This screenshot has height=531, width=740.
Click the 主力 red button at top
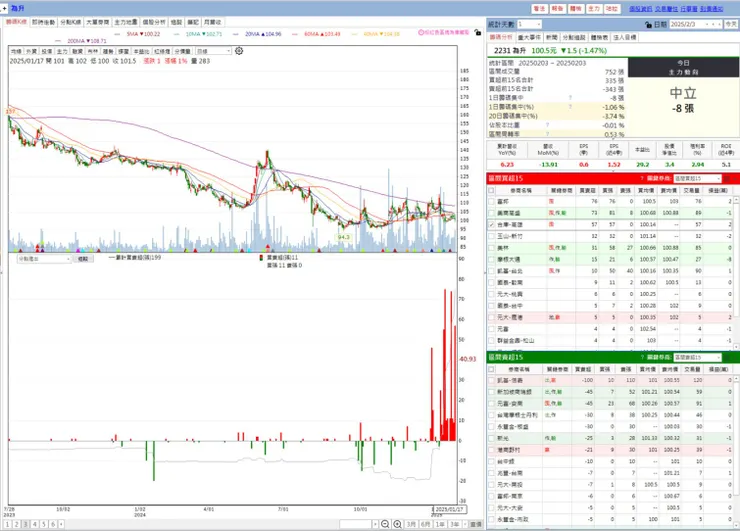coord(594,8)
